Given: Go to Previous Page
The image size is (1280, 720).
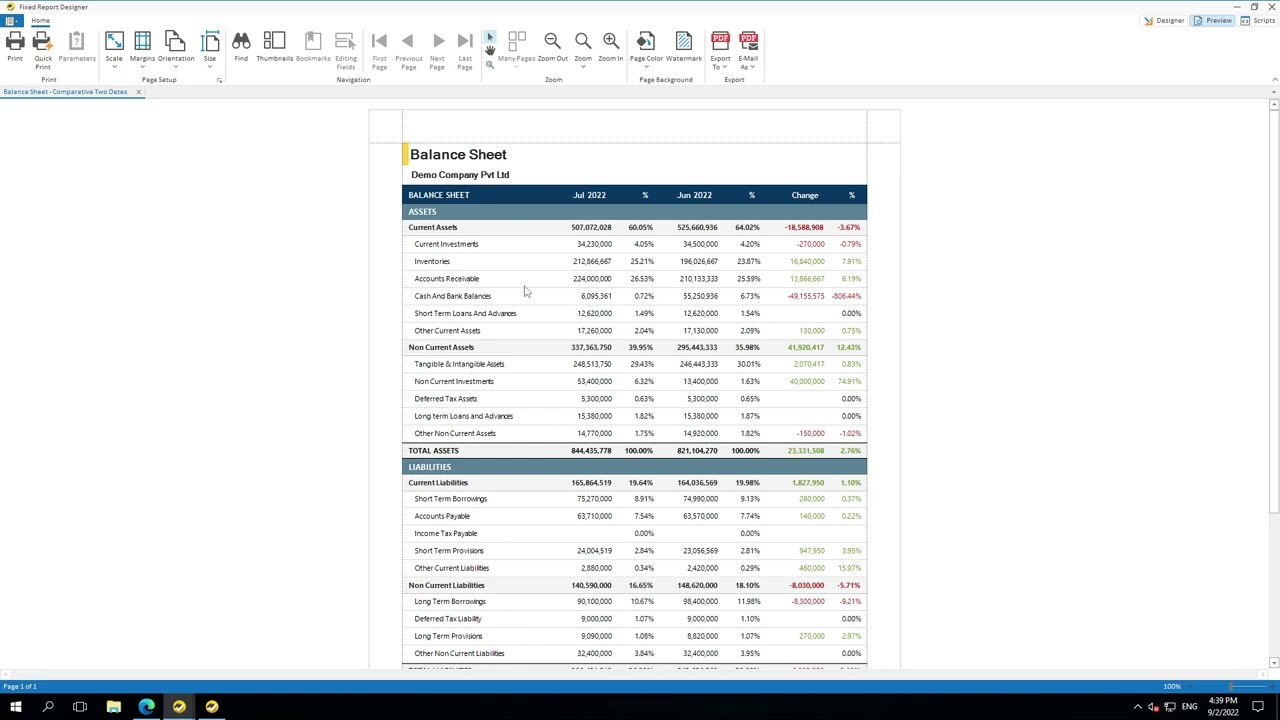Looking at the screenshot, I should 408,41.
